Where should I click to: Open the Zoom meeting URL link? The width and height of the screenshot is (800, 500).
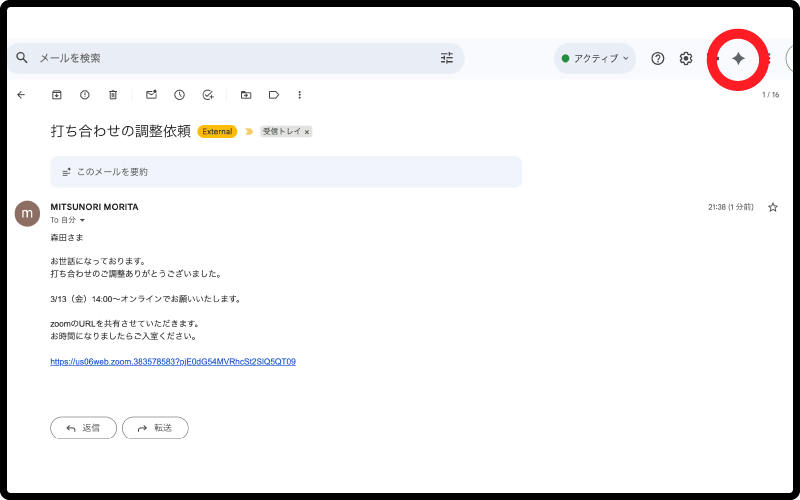pyautogui.click(x=172, y=362)
